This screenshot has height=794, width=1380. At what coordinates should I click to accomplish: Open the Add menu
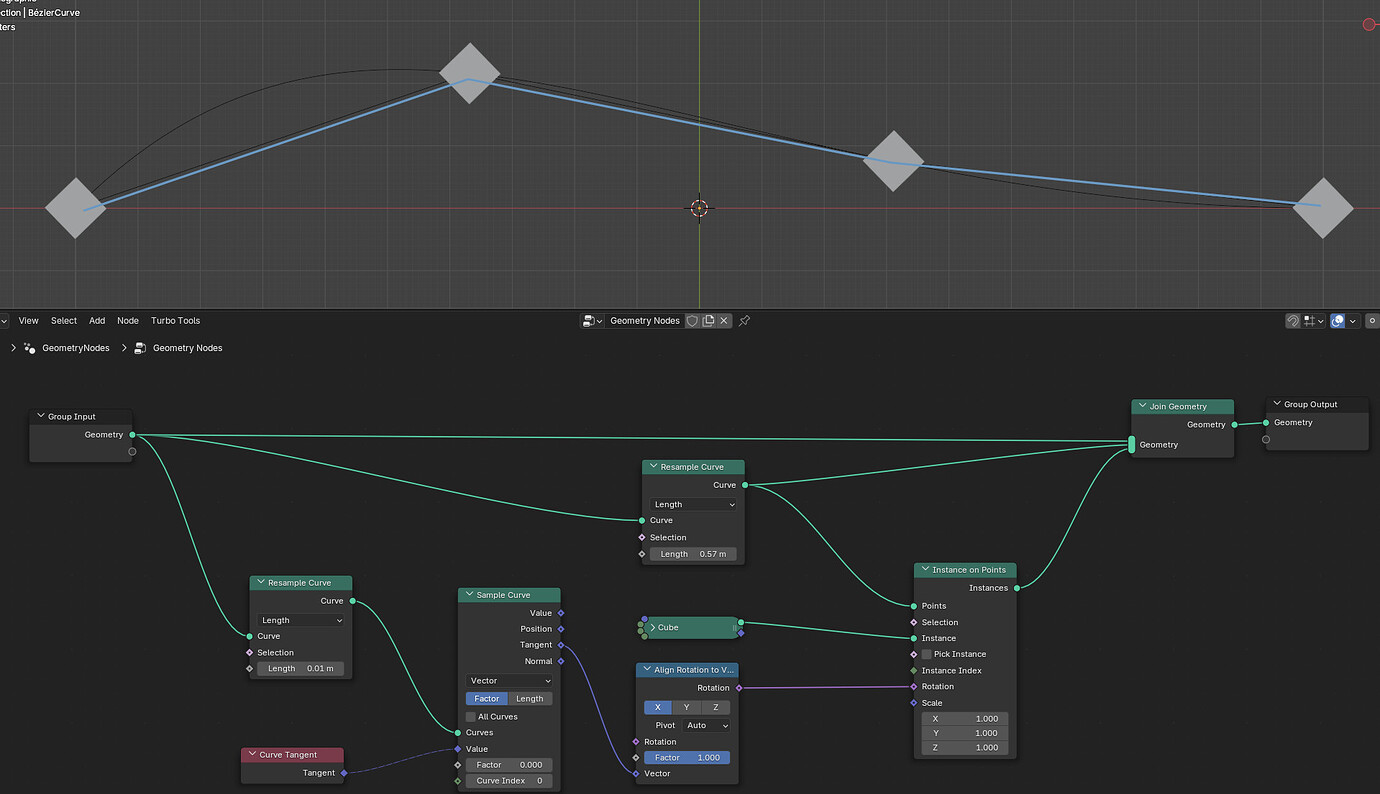[97, 321]
